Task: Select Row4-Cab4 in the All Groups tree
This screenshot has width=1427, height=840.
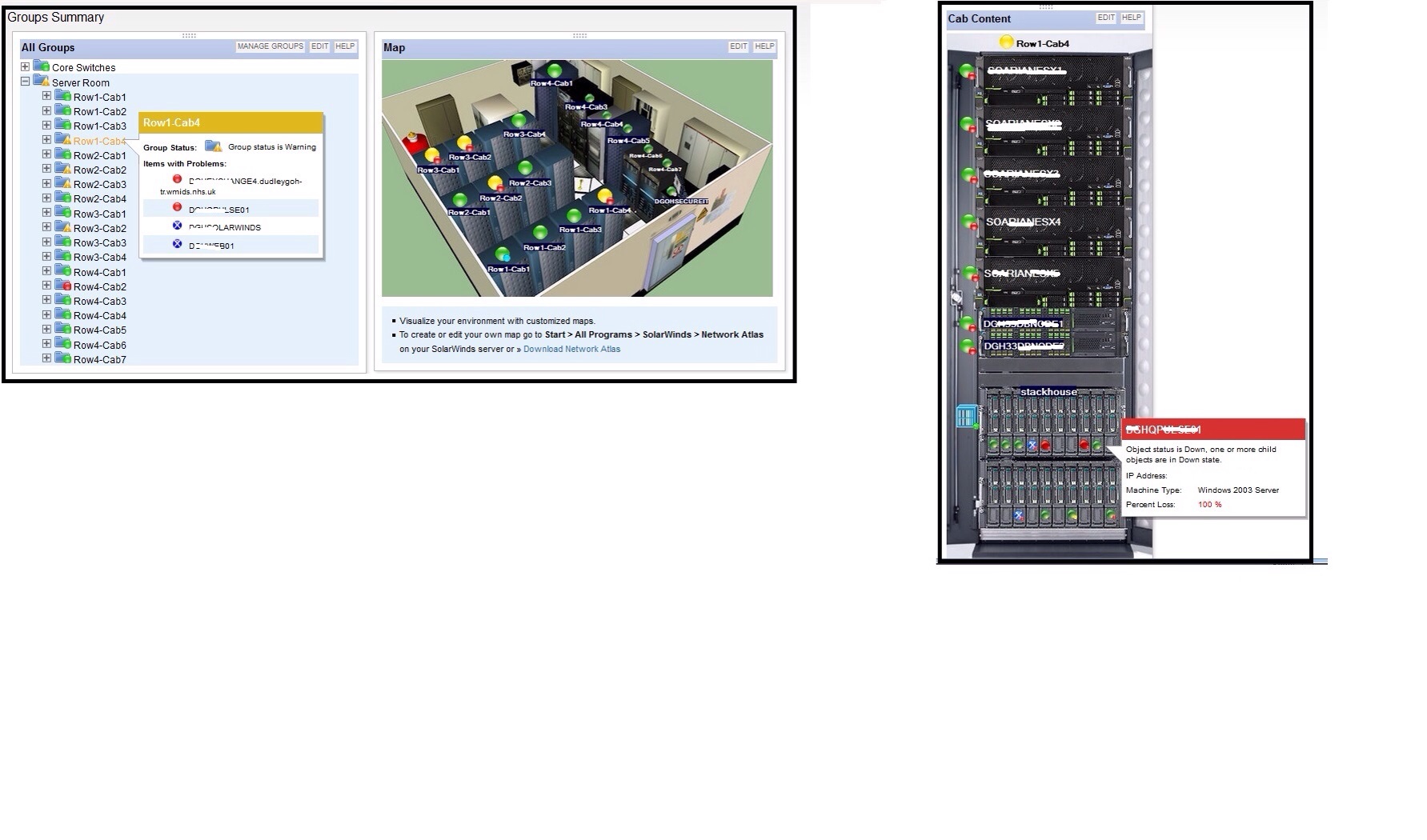Action: click(100, 316)
